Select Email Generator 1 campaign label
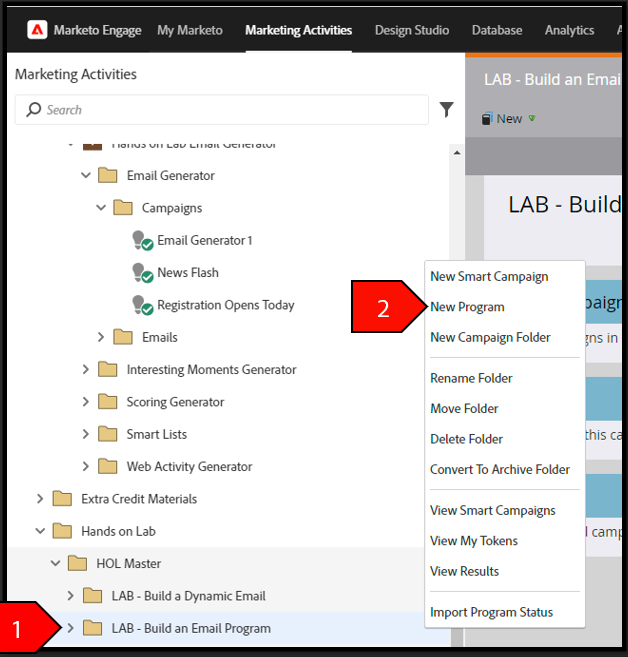Viewport: 628px width, 657px height. (x=205, y=241)
